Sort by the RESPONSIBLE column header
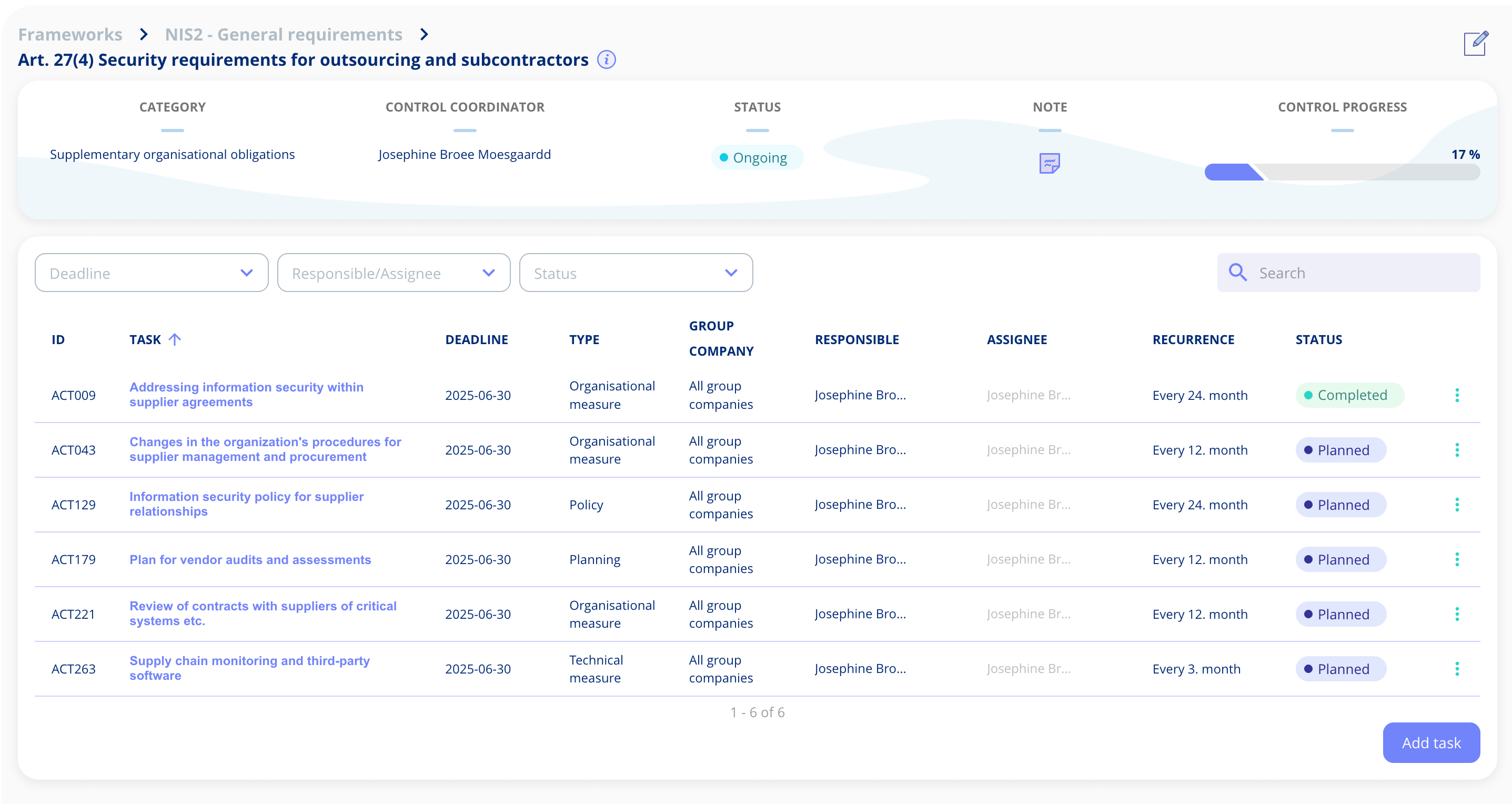Viewport: 1512px width, 804px height. coord(857,339)
